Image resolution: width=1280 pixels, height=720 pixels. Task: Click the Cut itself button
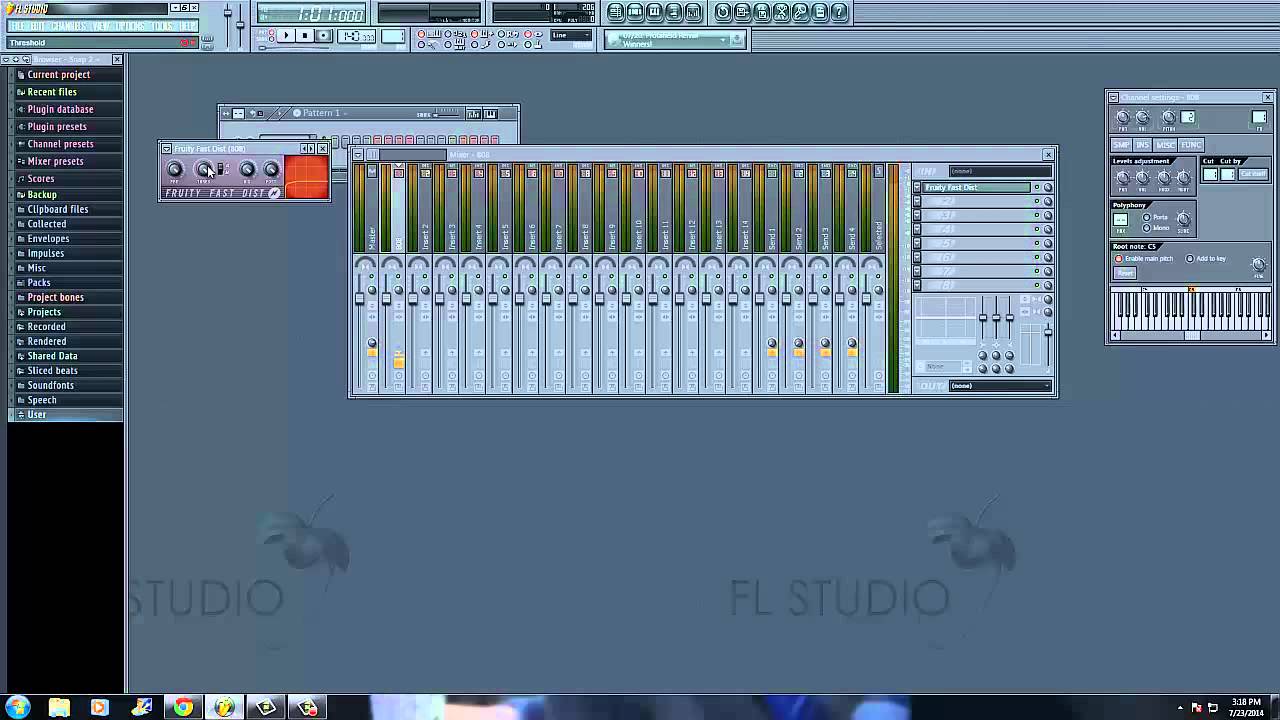(1253, 175)
